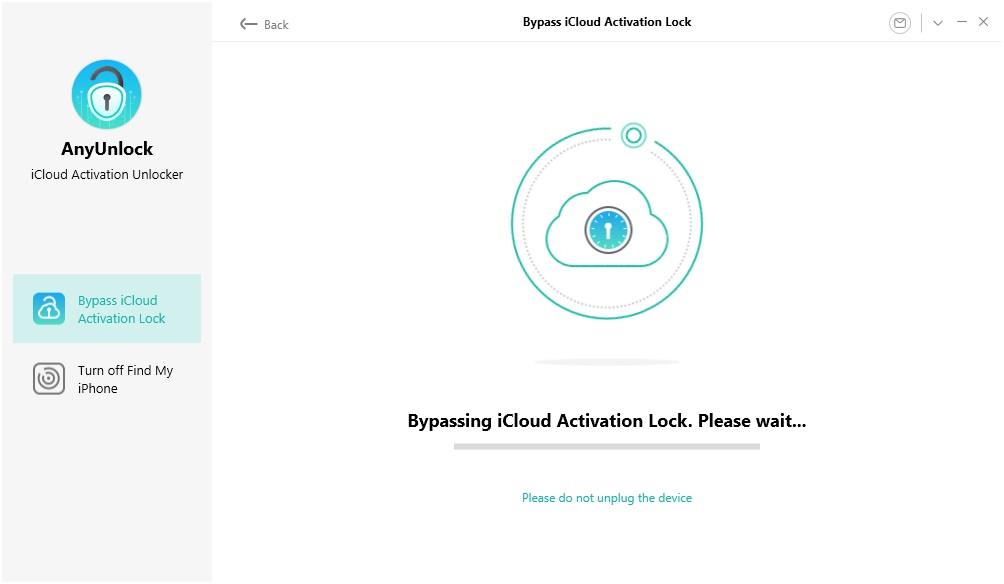Viewport: 1004px width, 584px height.
Task: Select the Bypass iCloud Activation Lock sidebar entry
Action: (x=107, y=308)
